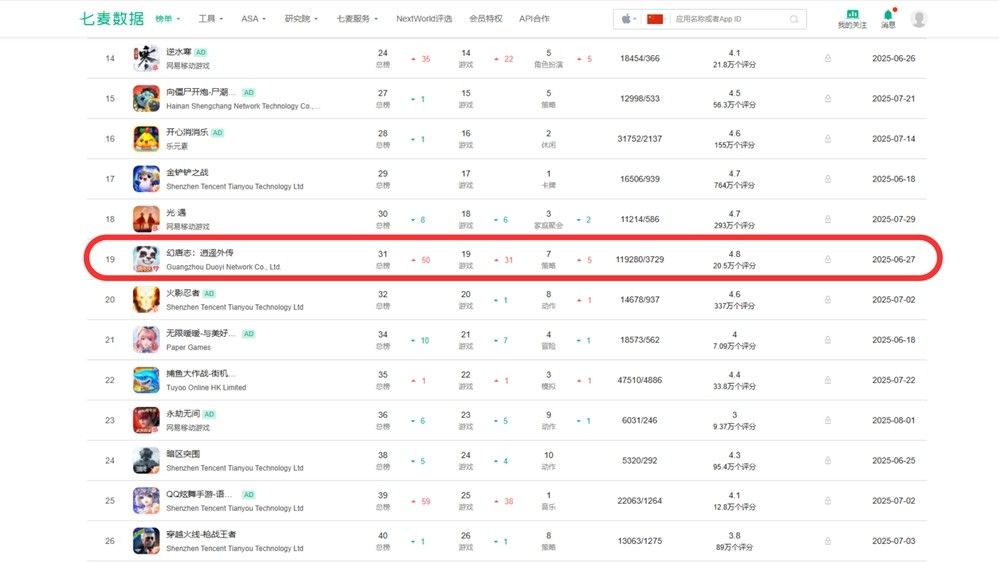Click the 逆水寒 app icon
Viewport: 999px width, 562px height.
coord(146,58)
